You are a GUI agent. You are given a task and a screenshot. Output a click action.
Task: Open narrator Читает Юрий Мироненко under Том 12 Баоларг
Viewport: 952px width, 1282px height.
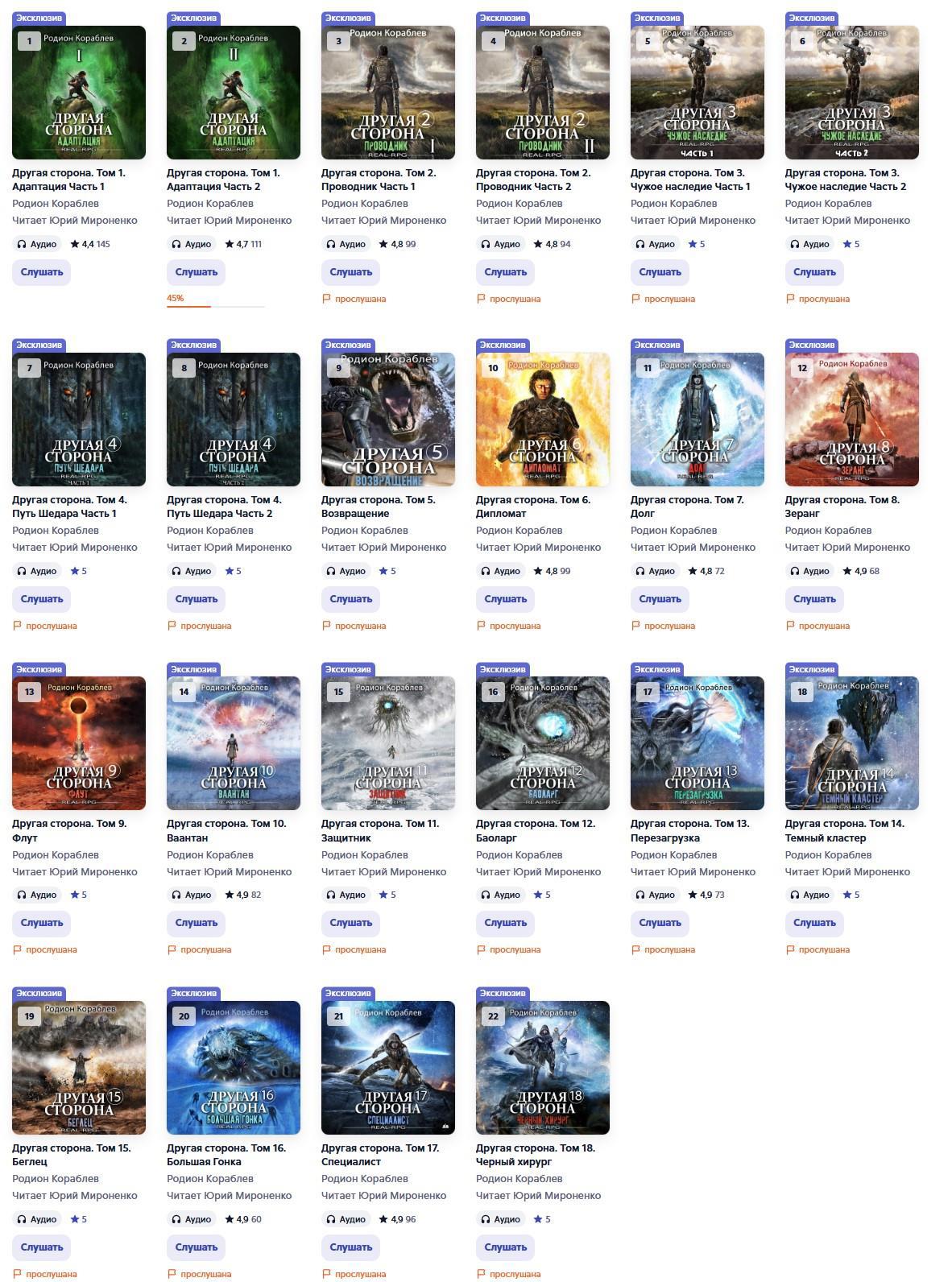coord(539,872)
